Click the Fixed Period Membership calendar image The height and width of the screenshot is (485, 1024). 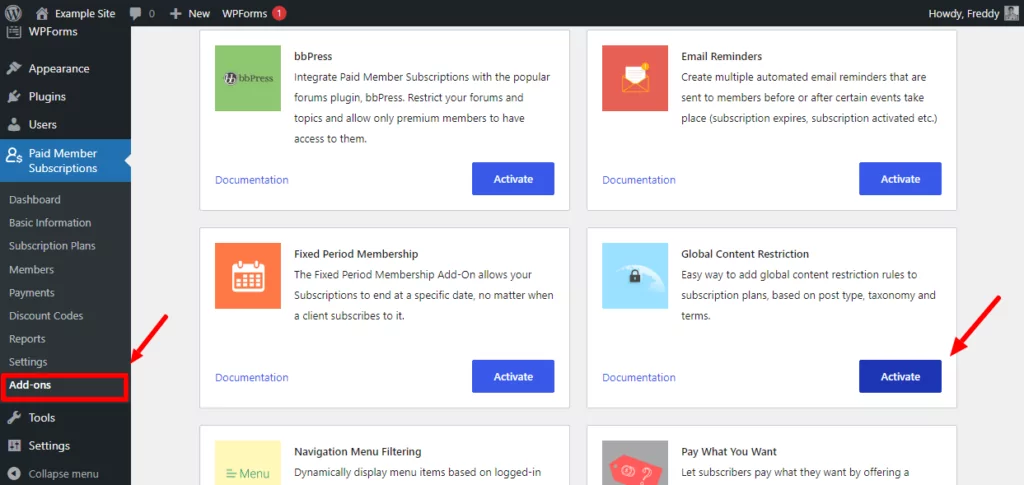click(248, 275)
